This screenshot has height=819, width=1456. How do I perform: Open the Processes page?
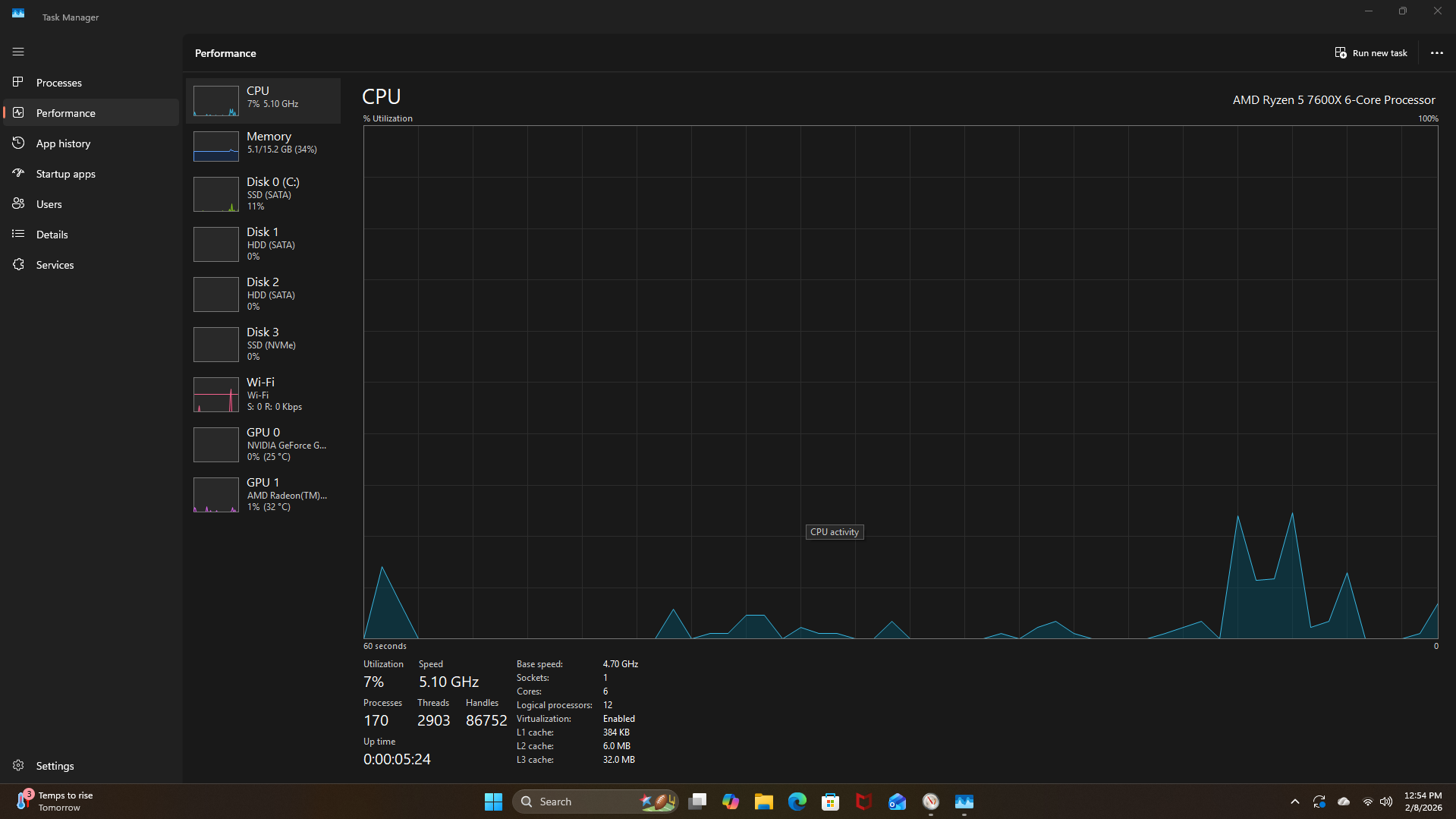[59, 83]
